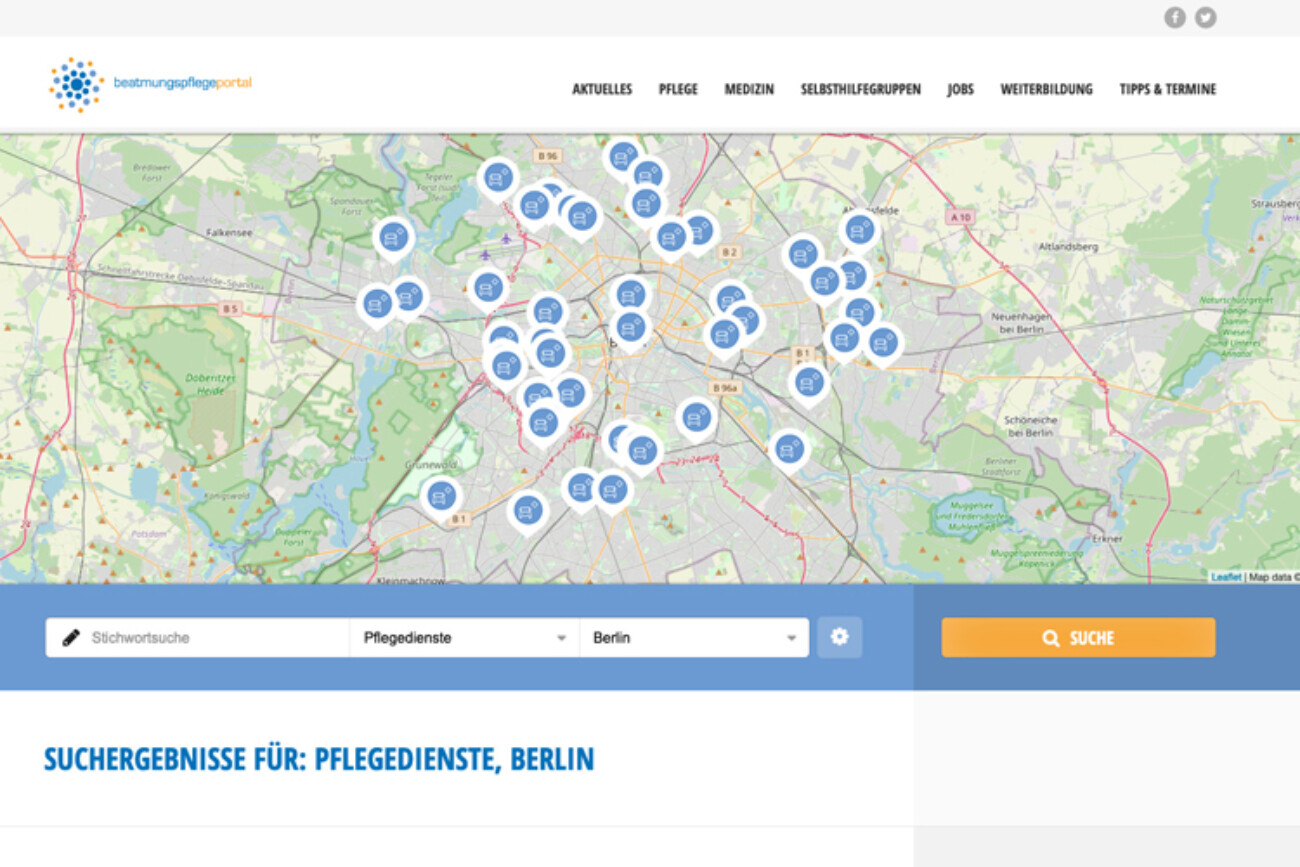The height and width of the screenshot is (867, 1300).
Task: Open the Aktuelles menu
Action: [602, 89]
